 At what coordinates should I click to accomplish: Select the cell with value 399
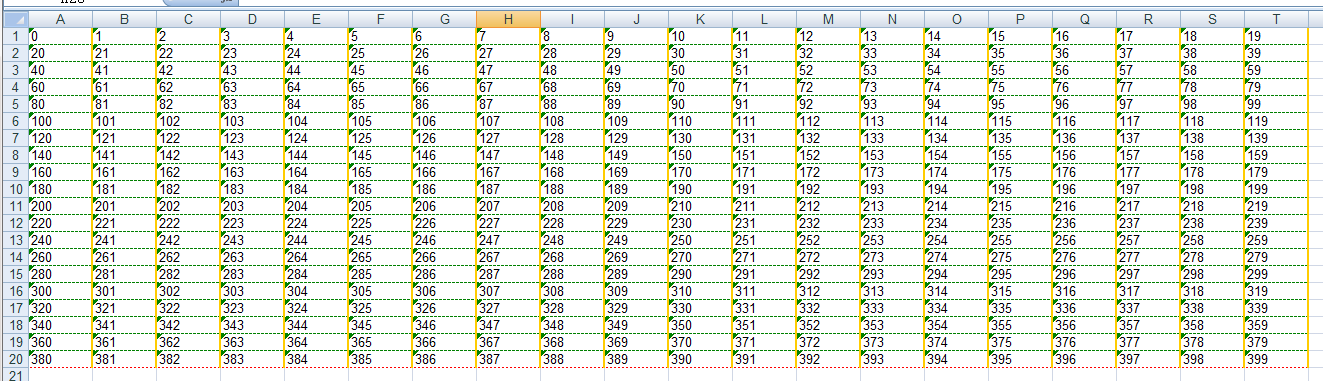1276,359
